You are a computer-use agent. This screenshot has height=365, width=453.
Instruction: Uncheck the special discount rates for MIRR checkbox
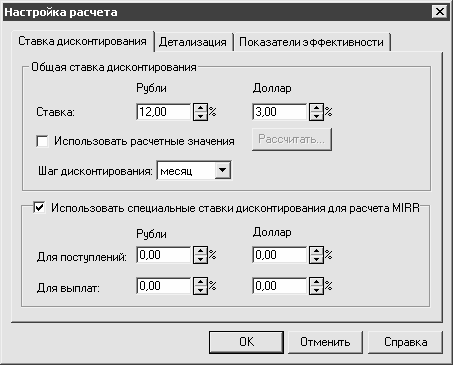pyautogui.click(x=39, y=208)
